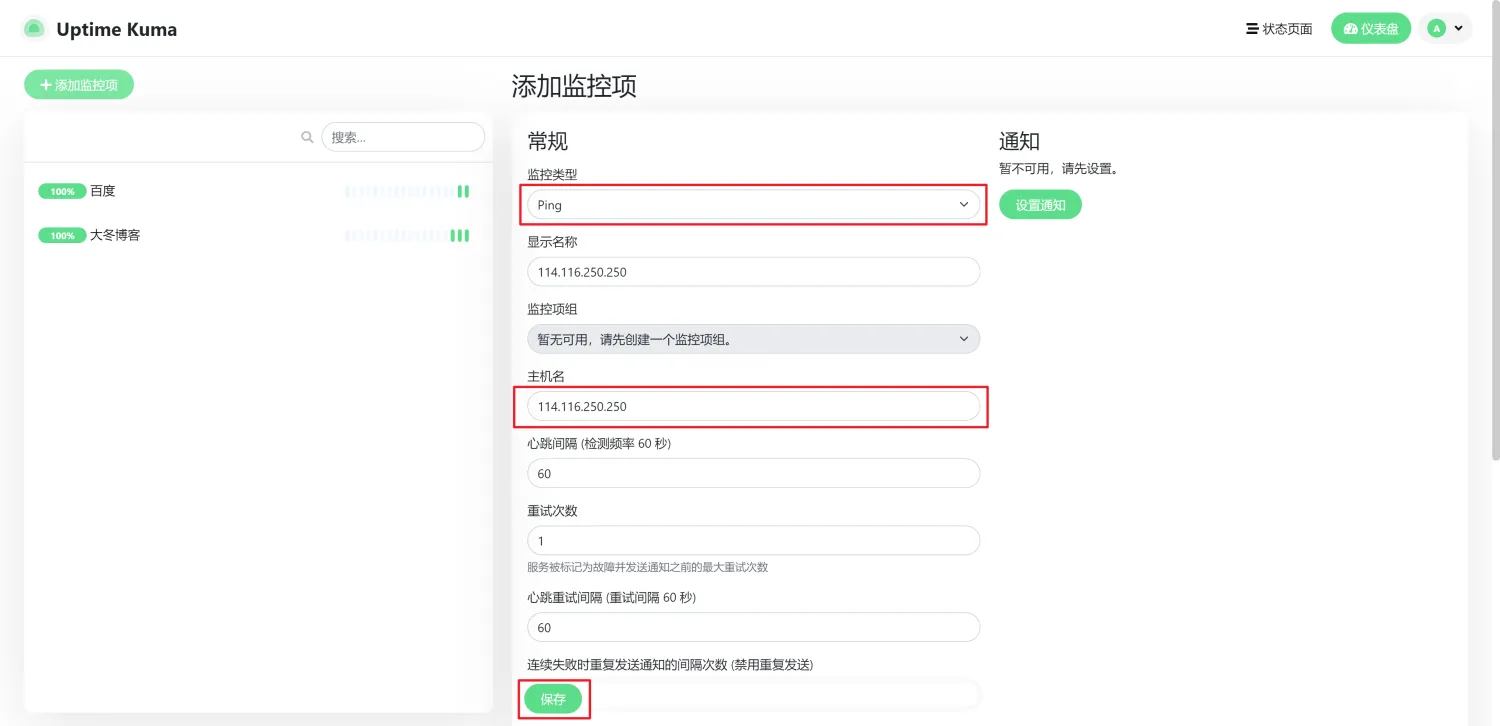Click the 100% badge next to 大冬博客
The image size is (1500, 726).
coord(62,236)
